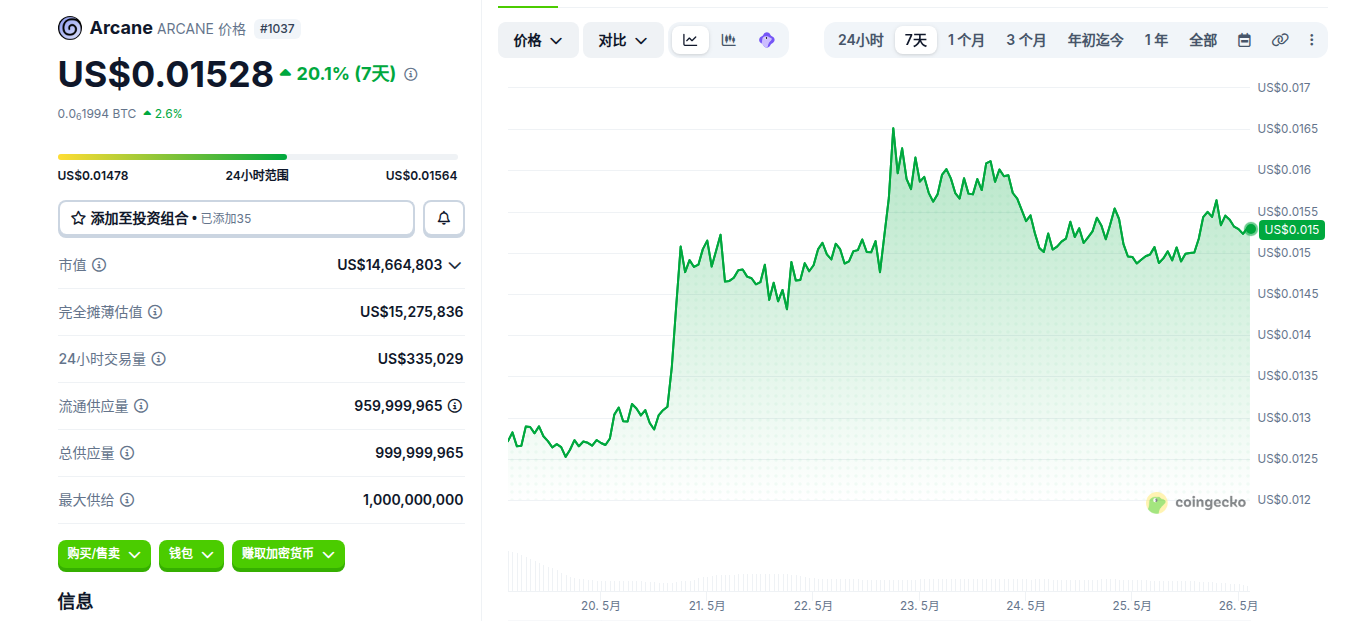Expand the 价格 dropdown

tap(538, 40)
